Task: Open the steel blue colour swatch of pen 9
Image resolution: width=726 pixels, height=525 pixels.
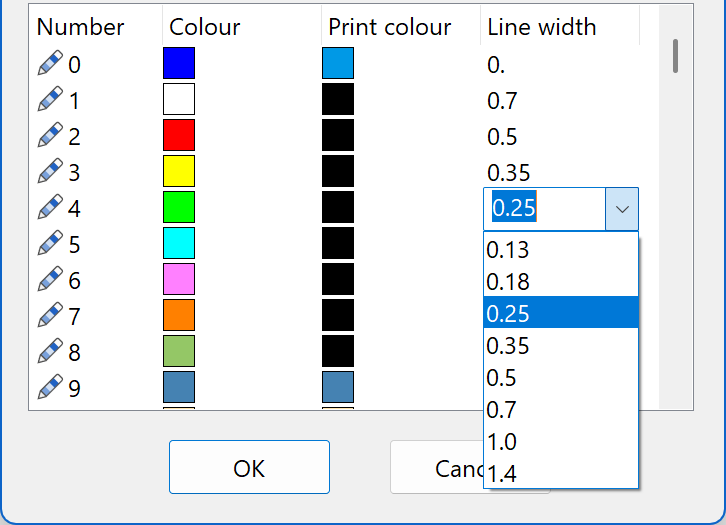Action: pos(179,387)
